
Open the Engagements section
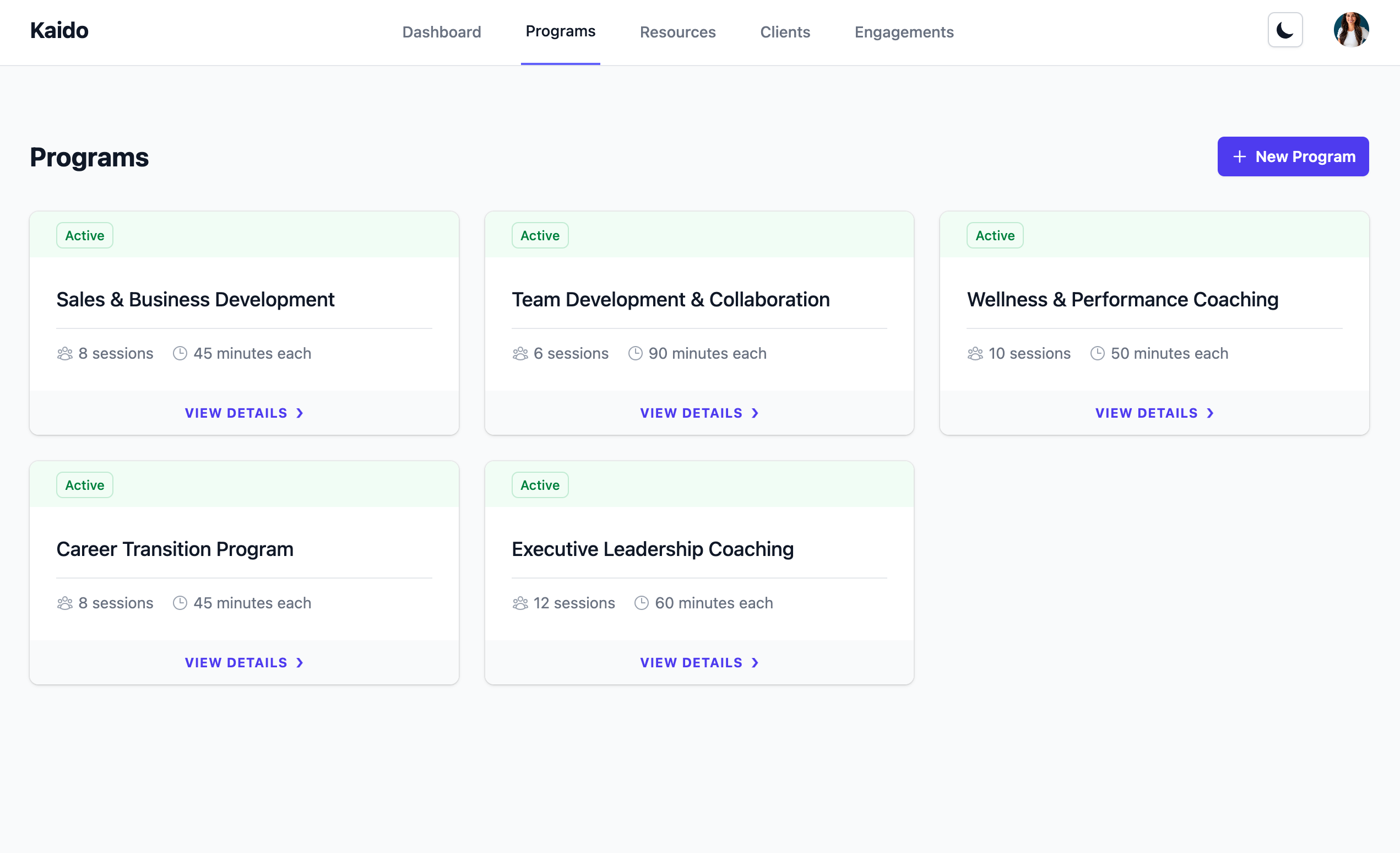tap(903, 32)
